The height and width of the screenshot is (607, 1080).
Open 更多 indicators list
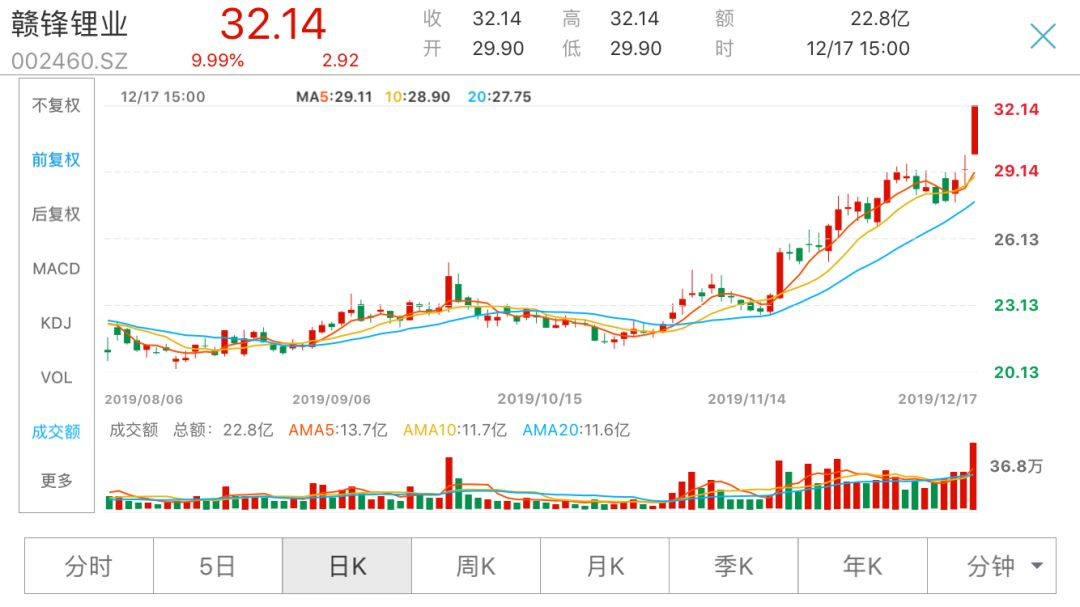[x=56, y=480]
